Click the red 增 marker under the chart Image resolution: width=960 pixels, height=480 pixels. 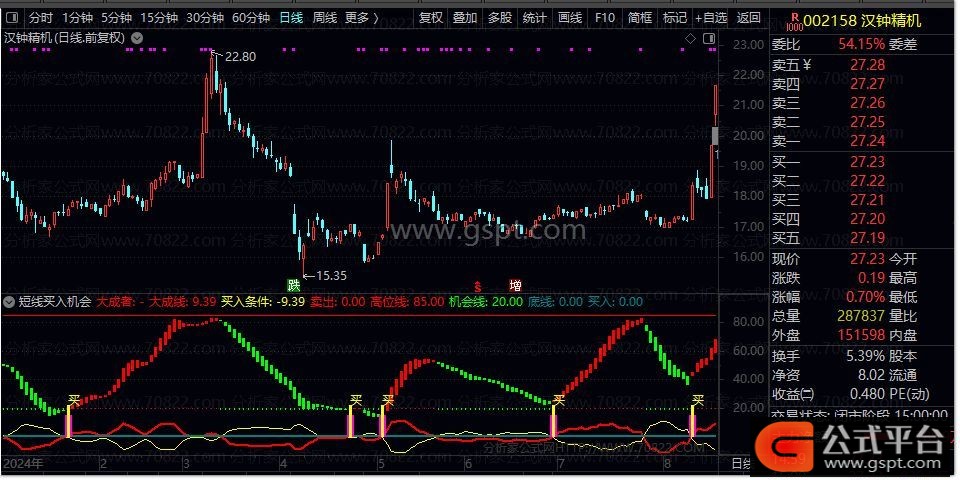(x=515, y=286)
